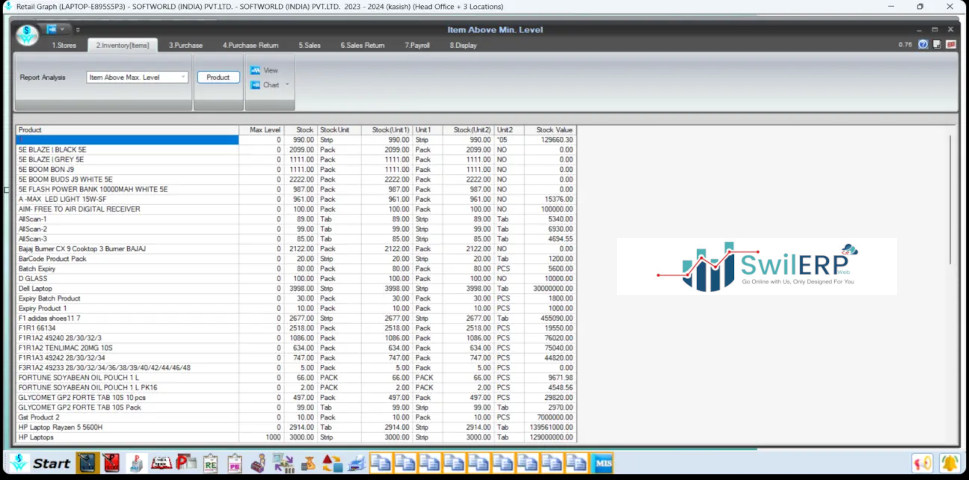Click the open ledger book icon
This screenshot has width=969, height=480.
click(x=161, y=463)
